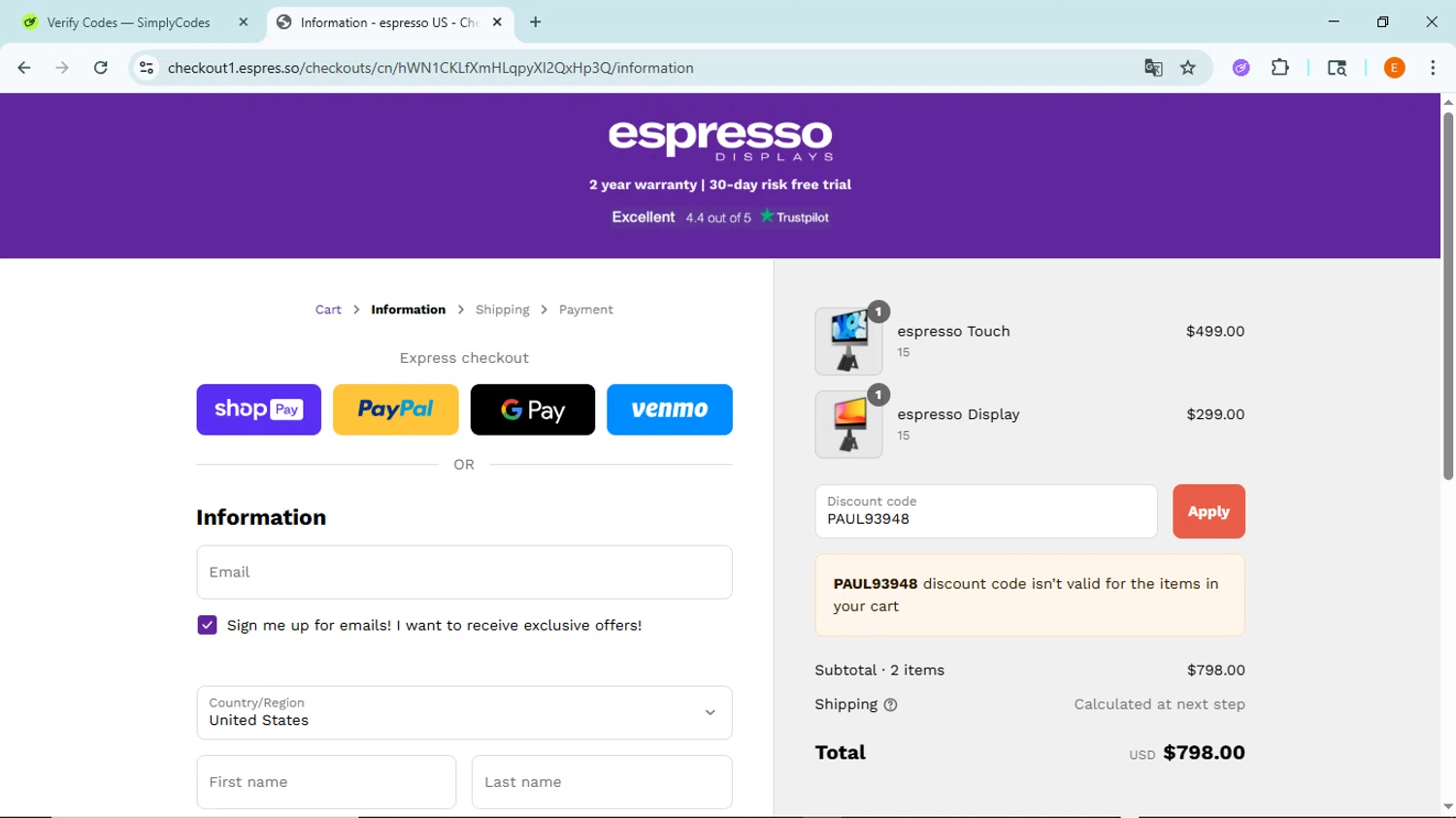Click the espresso Touch product name
The width and height of the screenshot is (1456, 818).
click(953, 331)
